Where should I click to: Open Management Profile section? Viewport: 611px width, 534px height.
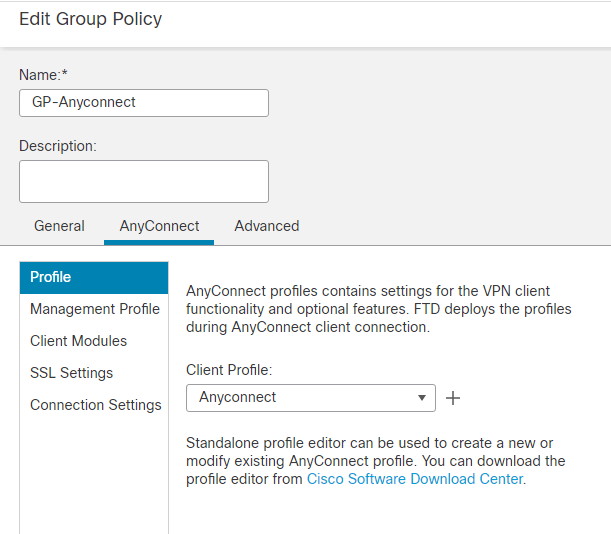(95, 309)
